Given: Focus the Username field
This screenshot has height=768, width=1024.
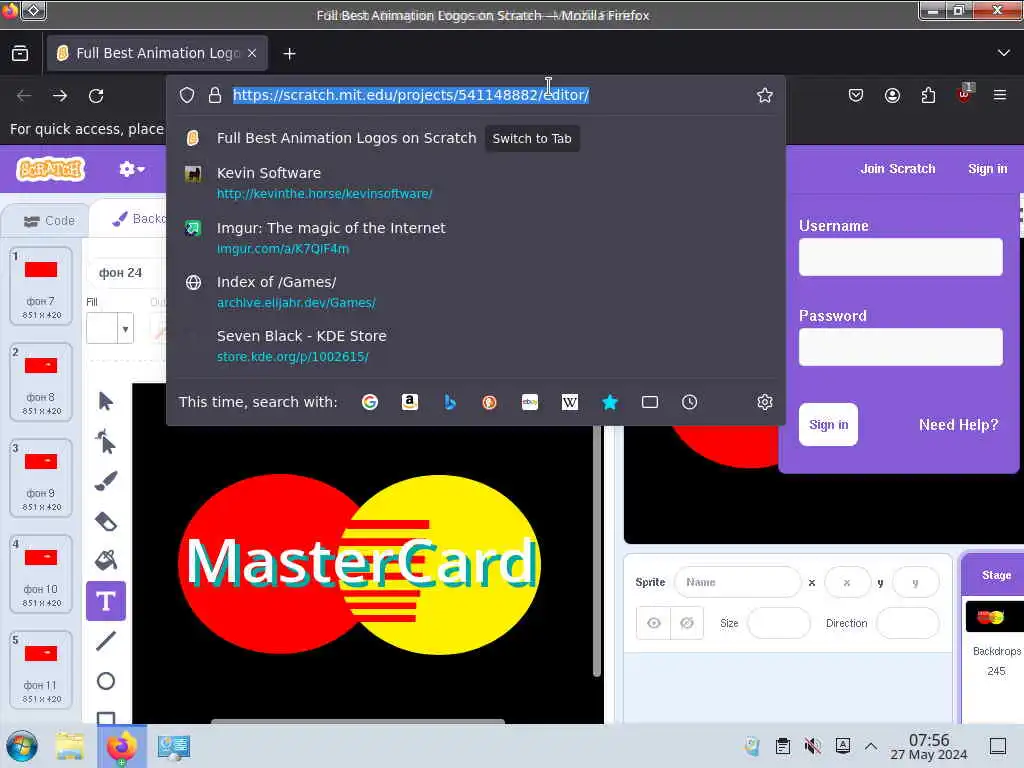Looking at the screenshot, I should coord(901,257).
